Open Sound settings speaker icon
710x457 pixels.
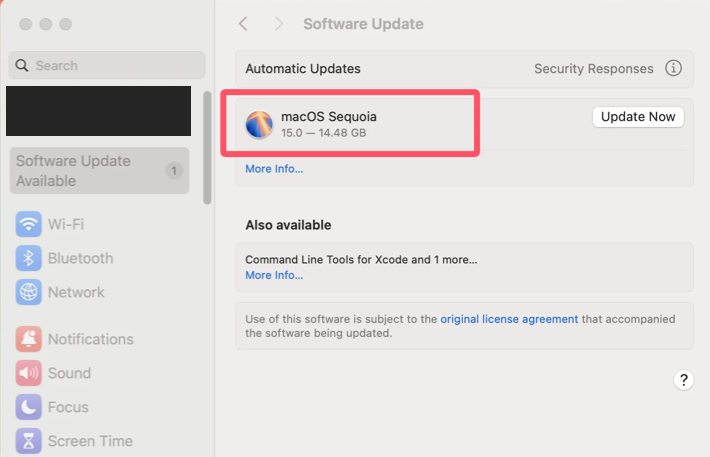pyautogui.click(x=29, y=373)
